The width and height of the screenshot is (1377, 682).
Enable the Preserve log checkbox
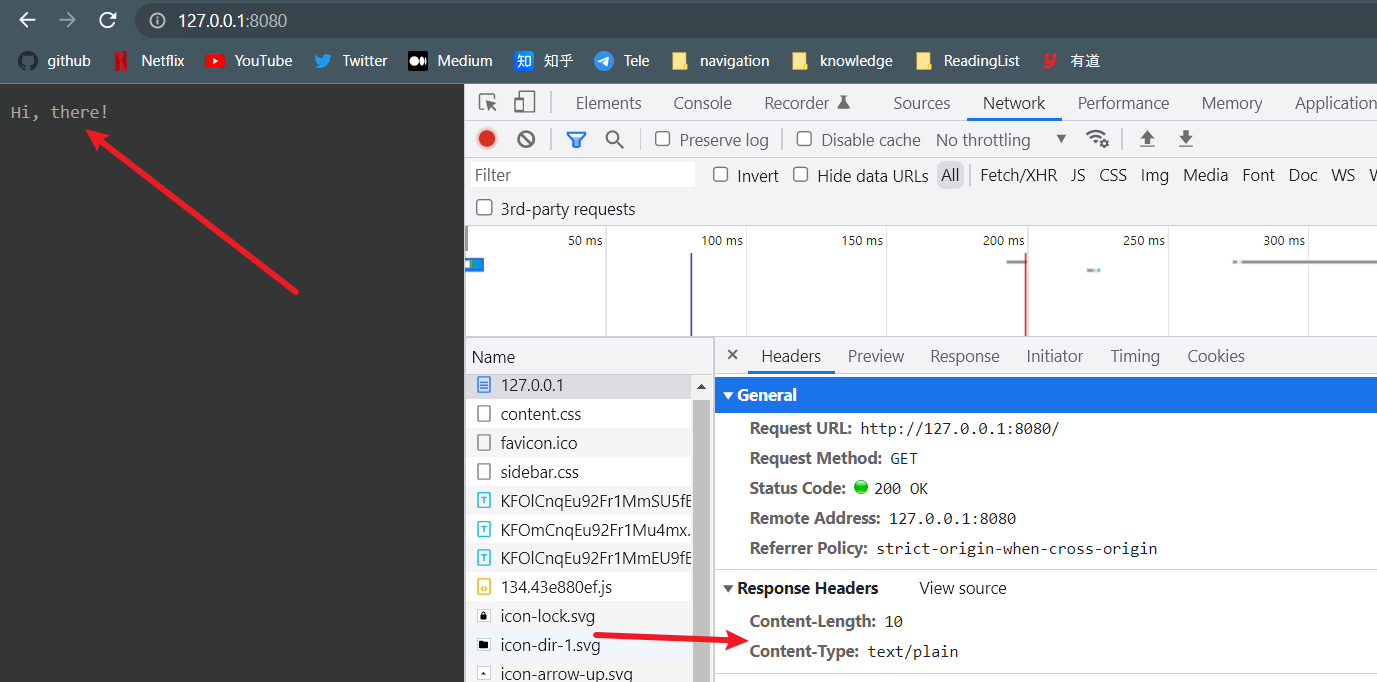click(662, 139)
